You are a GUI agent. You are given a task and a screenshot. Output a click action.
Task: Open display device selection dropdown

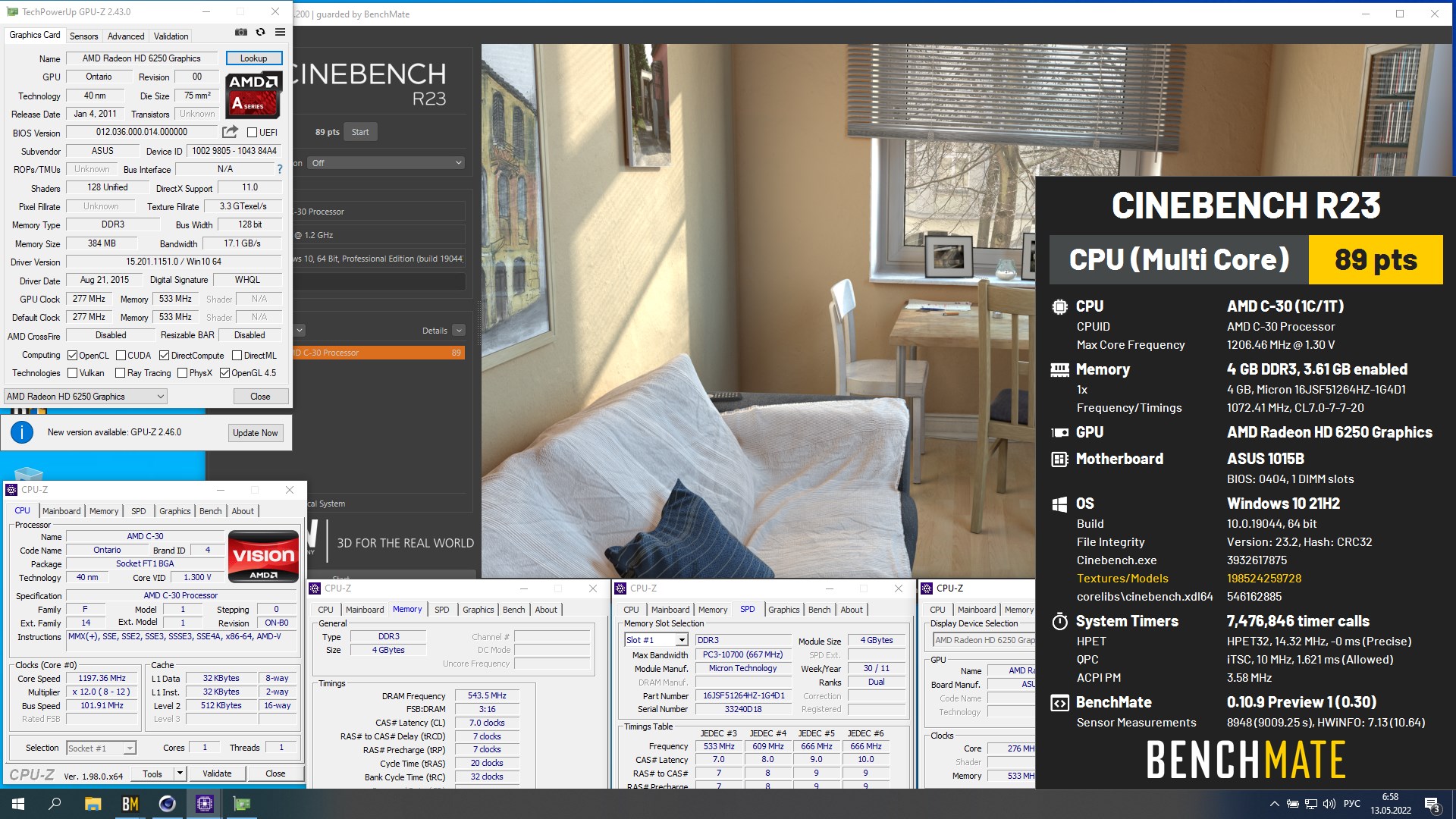pos(984,641)
